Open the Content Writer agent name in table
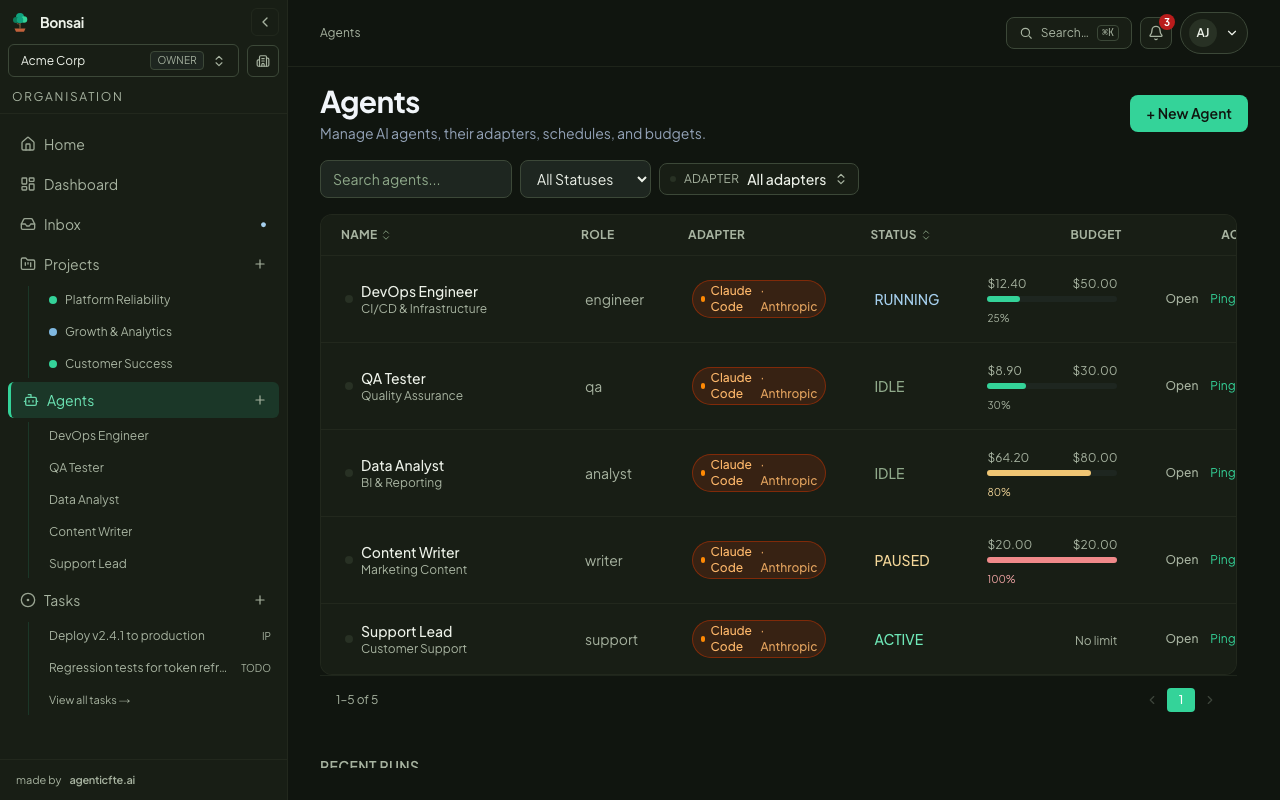Image resolution: width=1280 pixels, height=800 pixels. click(410, 553)
